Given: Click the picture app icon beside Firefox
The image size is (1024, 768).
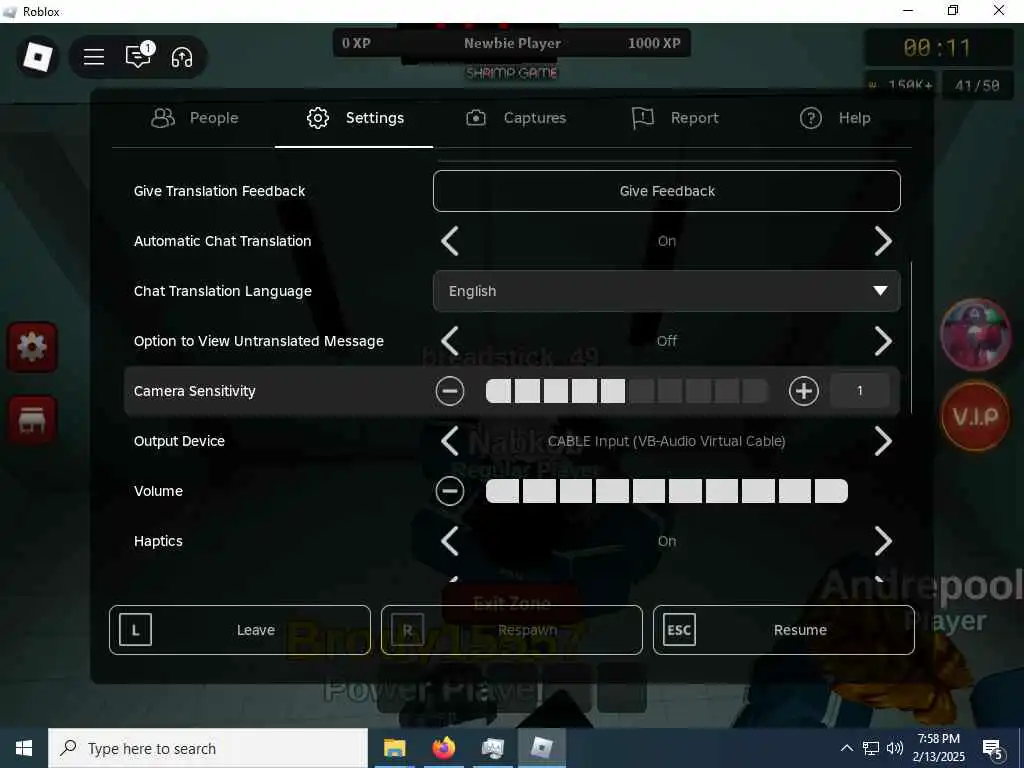Looking at the screenshot, I should [x=492, y=748].
